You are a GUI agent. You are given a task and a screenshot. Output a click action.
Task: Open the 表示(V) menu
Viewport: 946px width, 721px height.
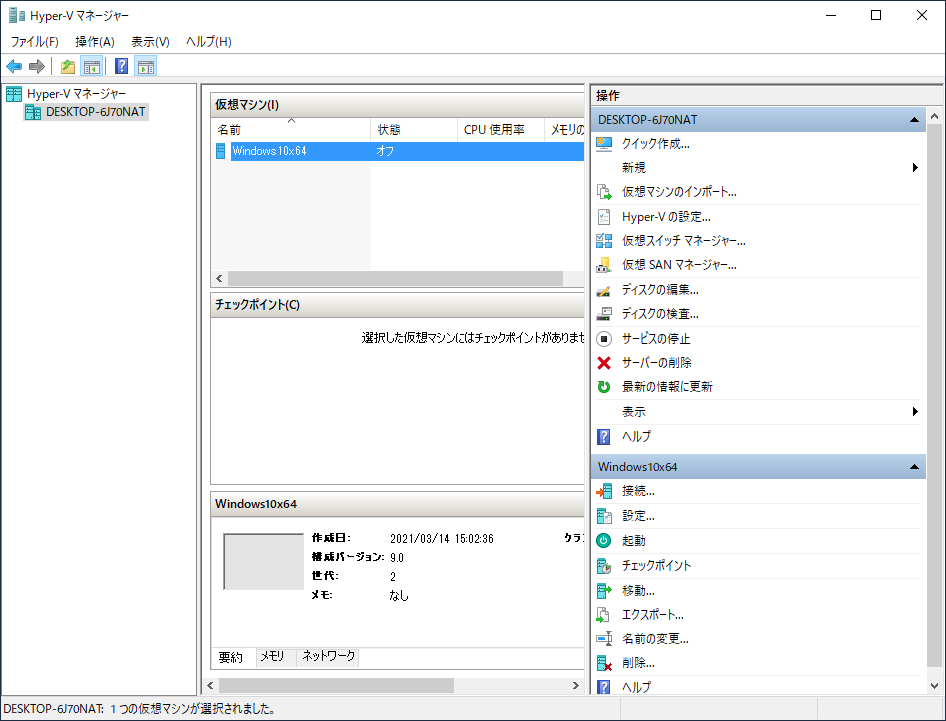pyautogui.click(x=150, y=42)
